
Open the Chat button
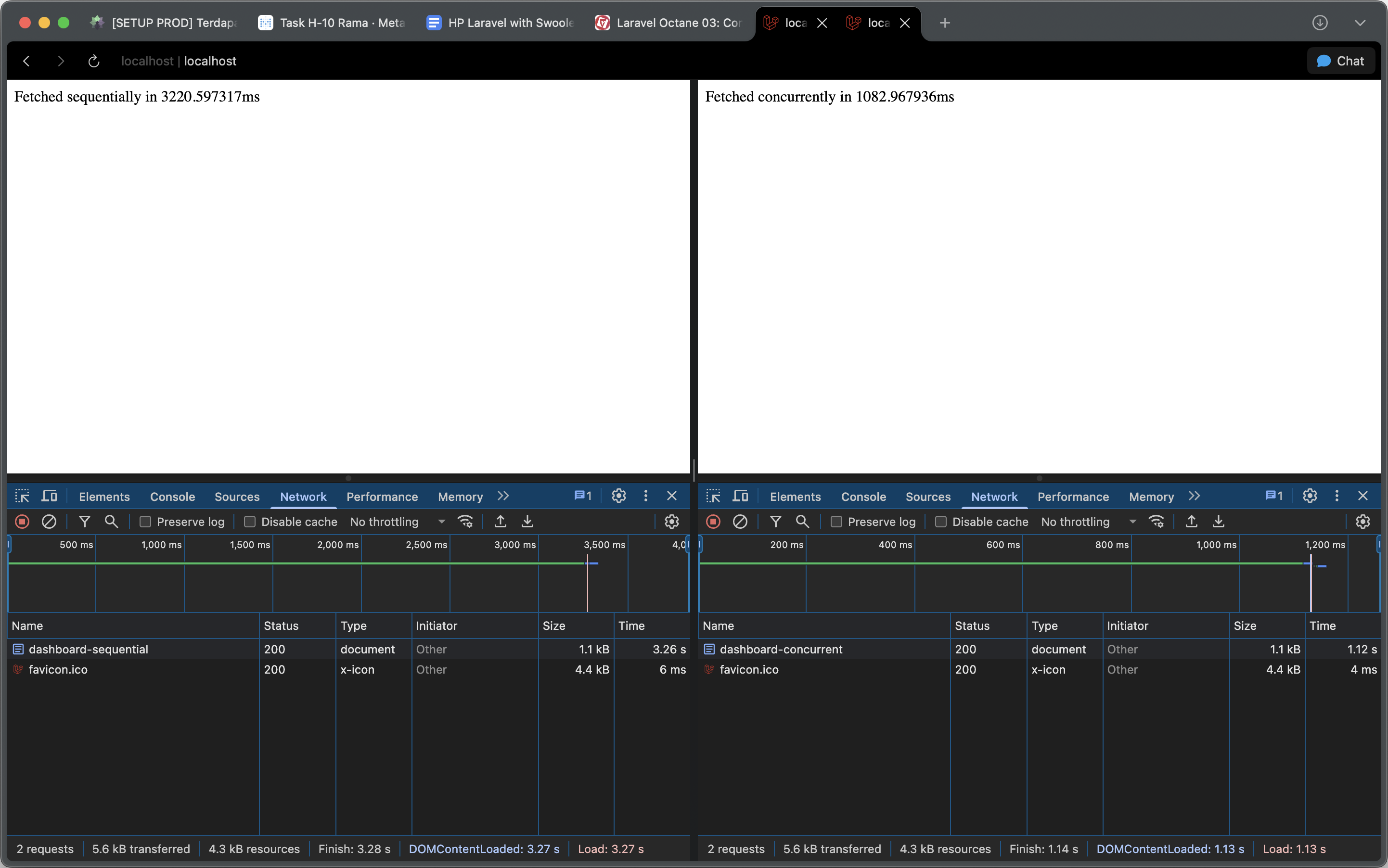(x=1340, y=62)
